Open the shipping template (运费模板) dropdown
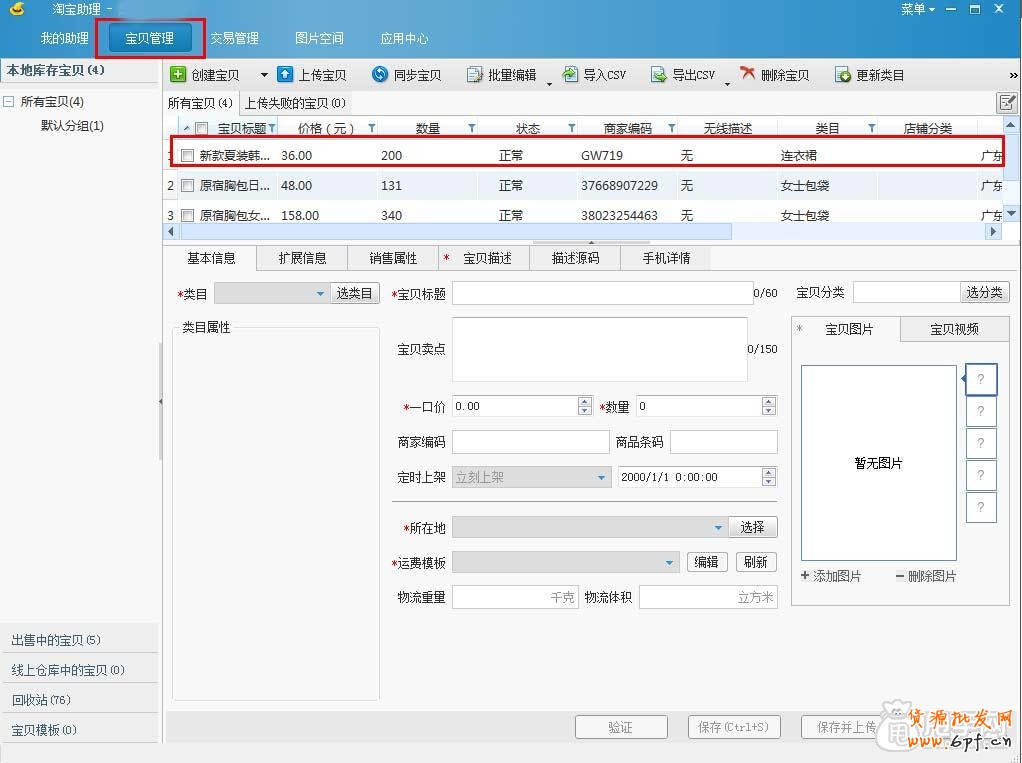Image resolution: width=1022 pixels, height=763 pixels. coord(670,563)
